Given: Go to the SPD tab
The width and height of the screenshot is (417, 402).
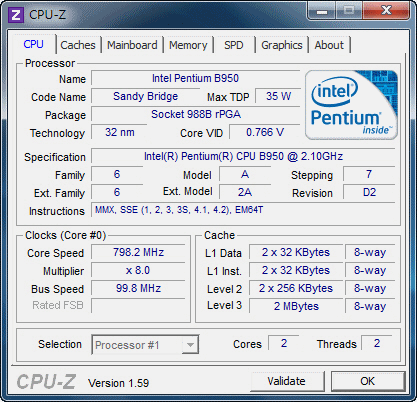Looking at the screenshot, I should [x=234, y=45].
